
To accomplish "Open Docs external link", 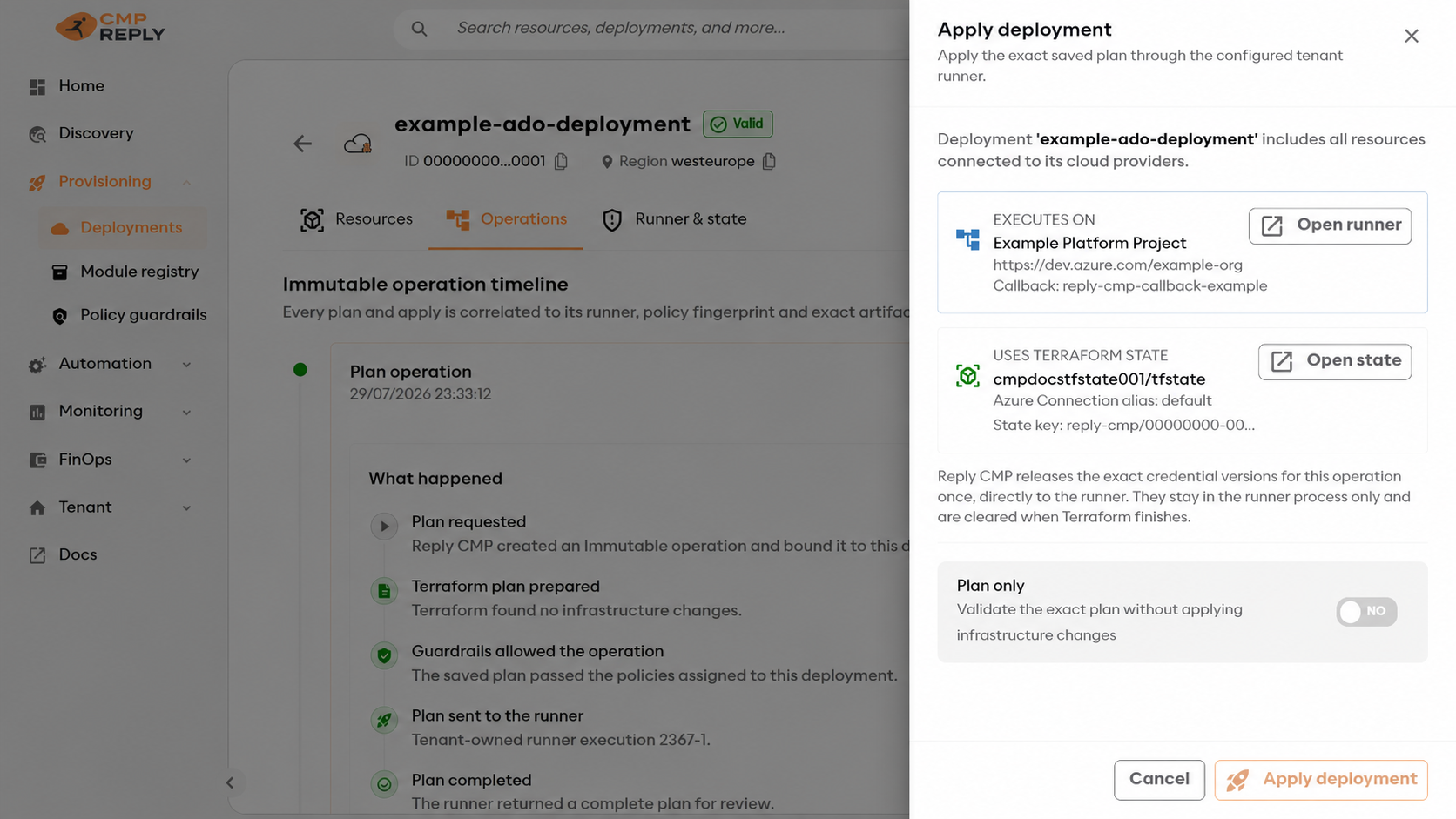I will (78, 555).
